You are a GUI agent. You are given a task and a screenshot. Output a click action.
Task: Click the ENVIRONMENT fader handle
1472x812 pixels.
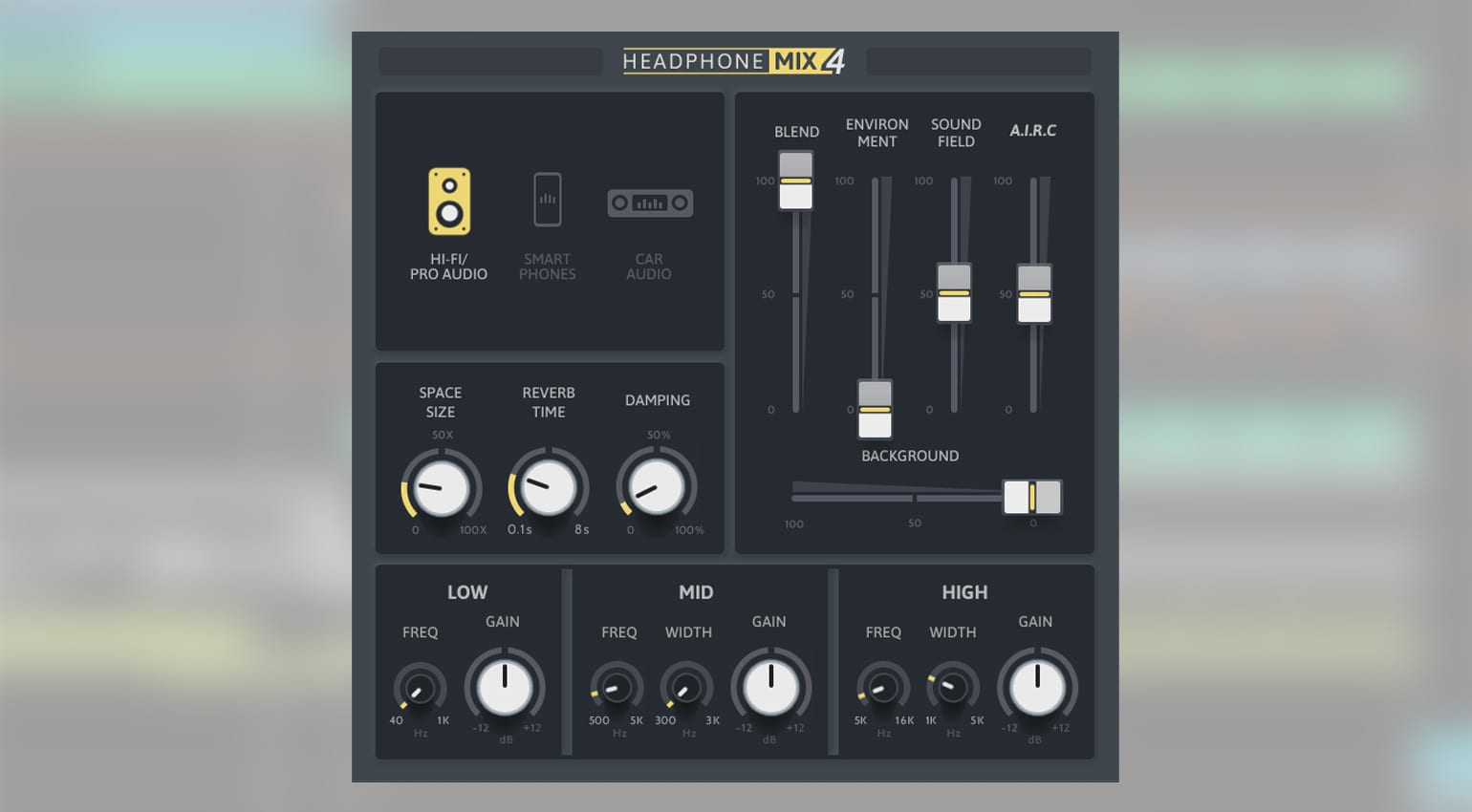pyautogui.click(x=874, y=408)
